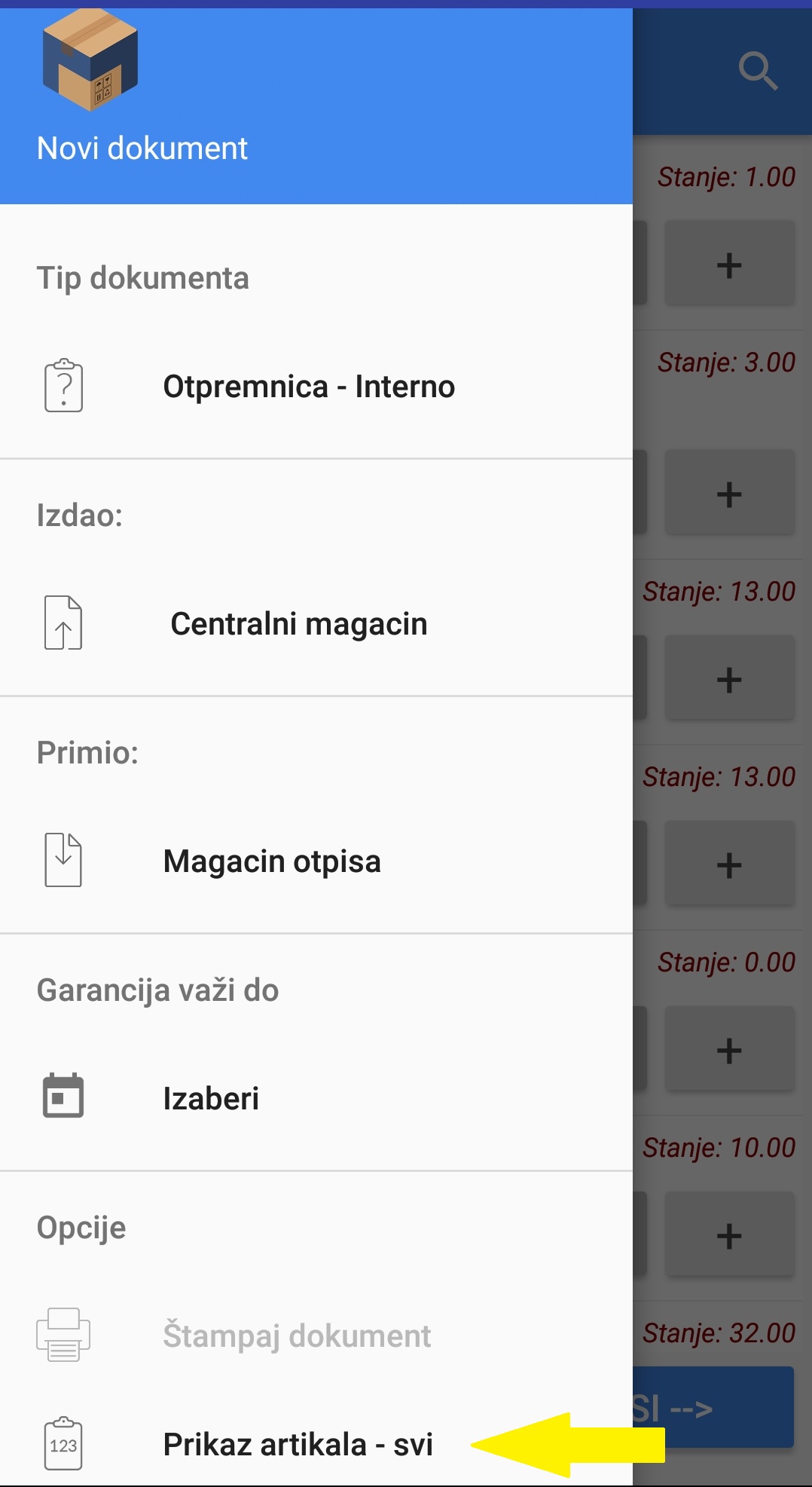Image resolution: width=812 pixels, height=1487 pixels.
Task: Tap the clipboard 123 icon
Action: (63, 1443)
